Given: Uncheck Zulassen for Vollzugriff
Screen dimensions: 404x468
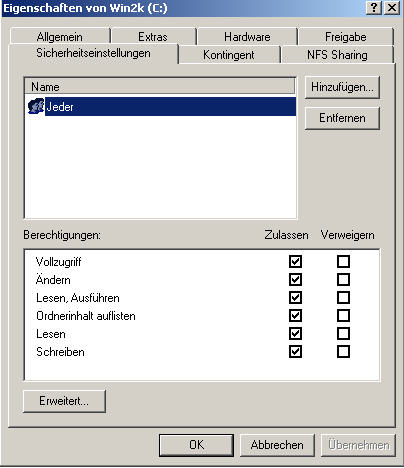Looking at the screenshot, I should 295,262.
